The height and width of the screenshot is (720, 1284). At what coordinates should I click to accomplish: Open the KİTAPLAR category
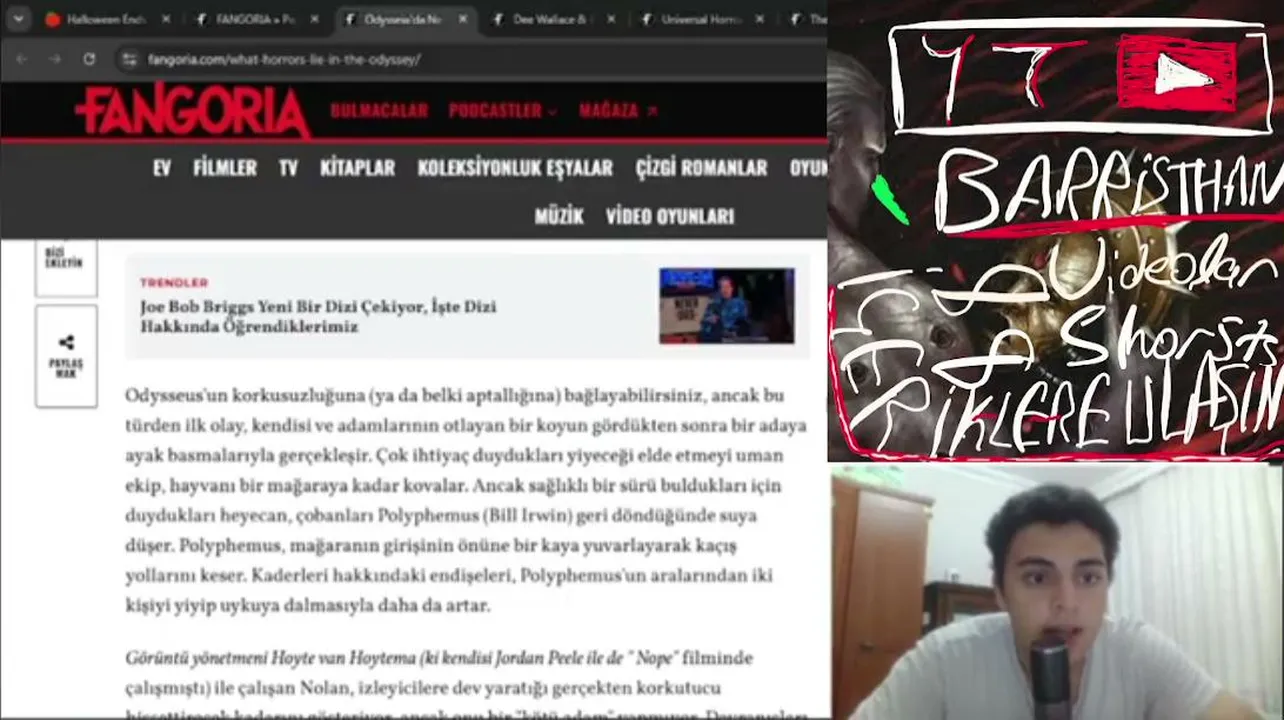(x=357, y=168)
